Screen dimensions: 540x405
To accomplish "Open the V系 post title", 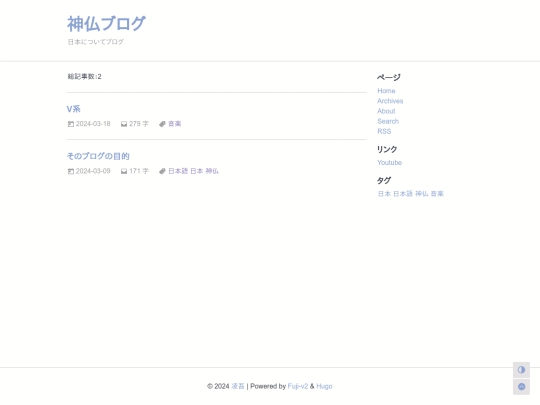I will tap(74, 109).
